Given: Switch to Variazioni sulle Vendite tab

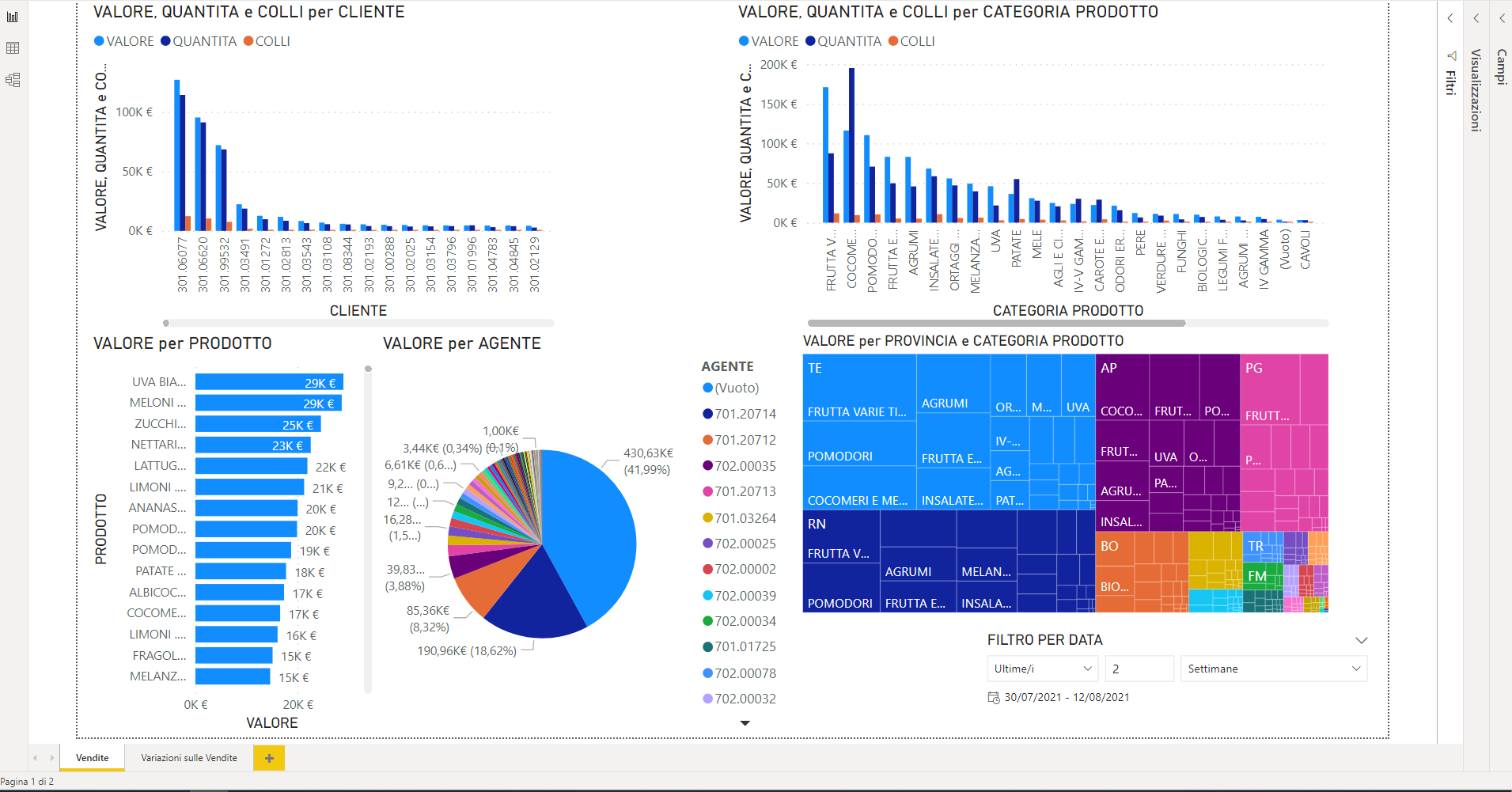Looking at the screenshot, I should coord(189,758).
